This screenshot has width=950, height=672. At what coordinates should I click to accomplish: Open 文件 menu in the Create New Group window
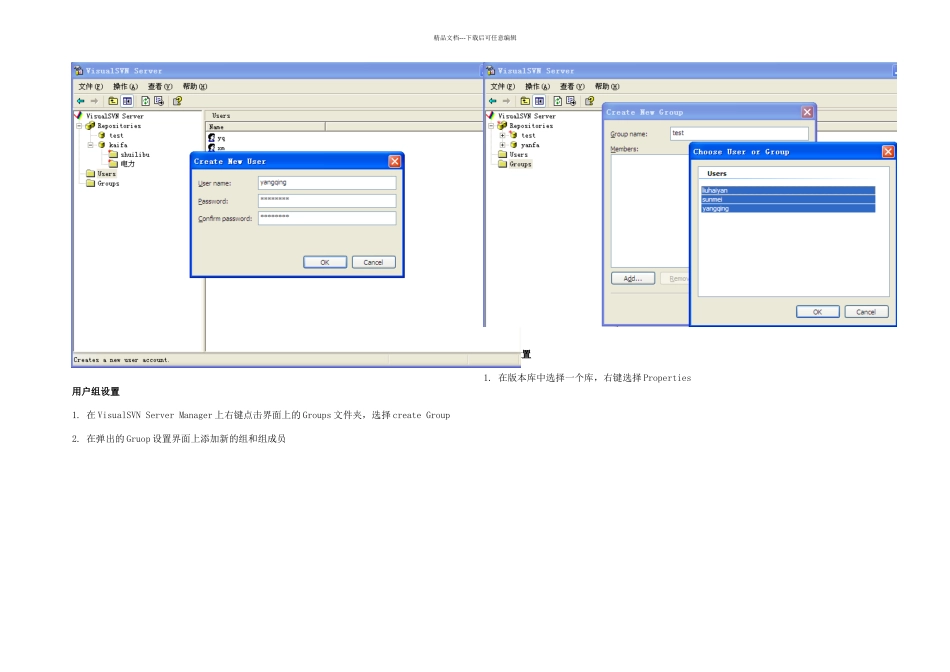[x=502, y=87]
